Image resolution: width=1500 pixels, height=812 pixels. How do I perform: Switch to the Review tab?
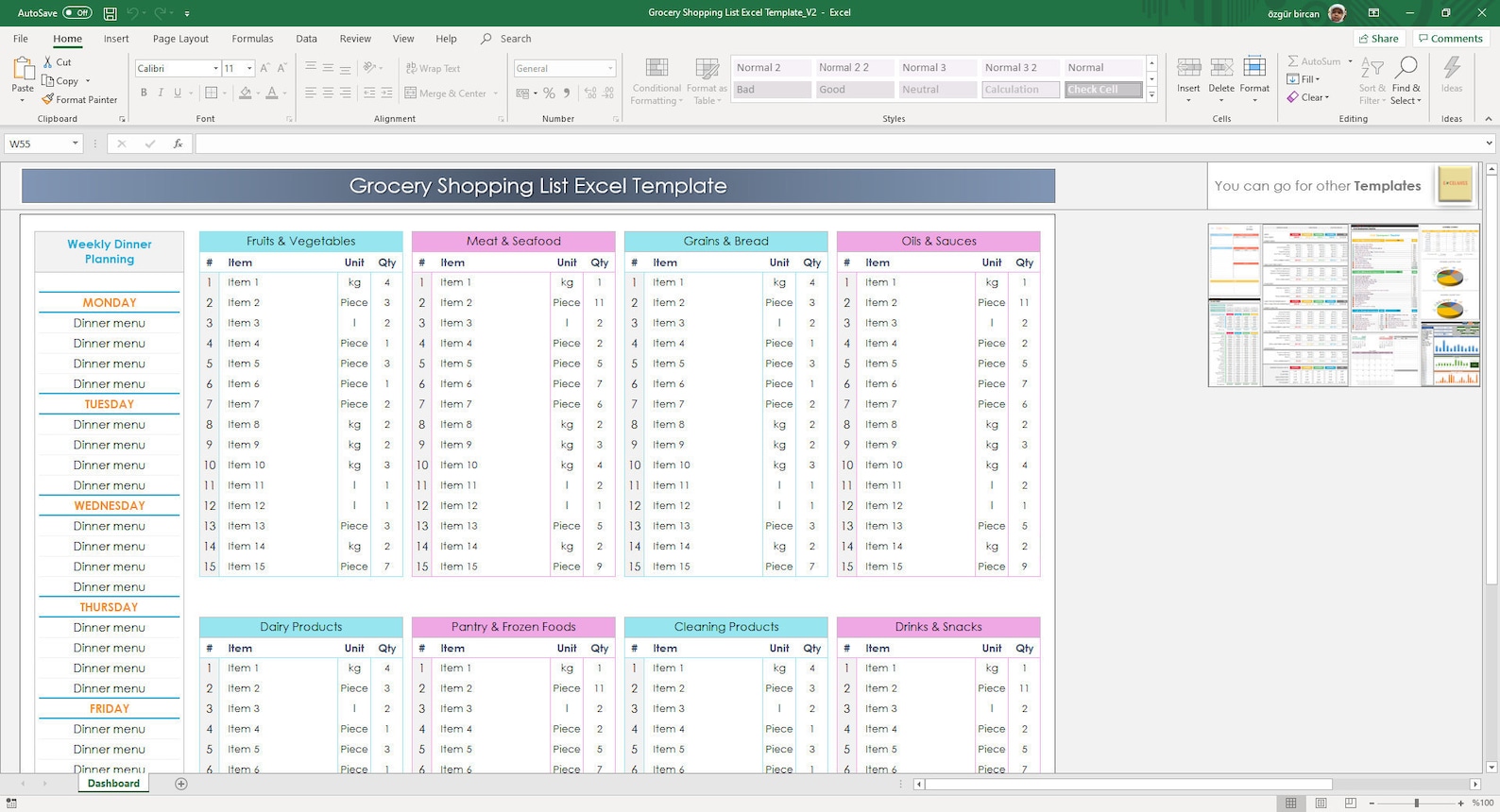click(x=355, y=39)
